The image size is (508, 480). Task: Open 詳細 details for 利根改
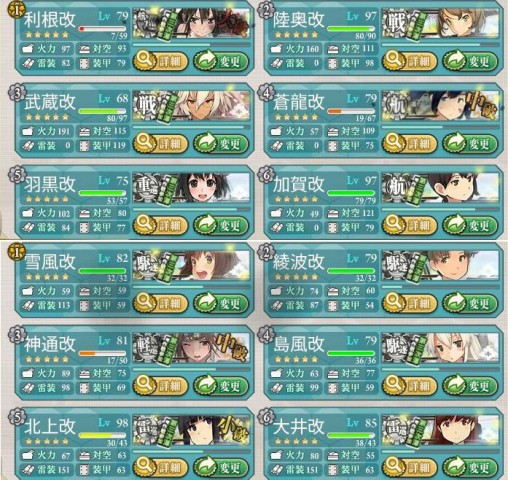point(160,61)
